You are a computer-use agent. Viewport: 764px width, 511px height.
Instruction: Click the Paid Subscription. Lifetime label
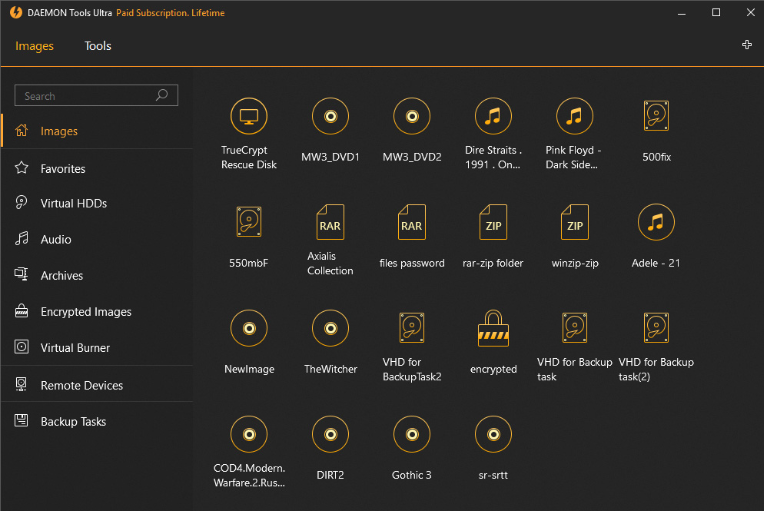point(170,13)
